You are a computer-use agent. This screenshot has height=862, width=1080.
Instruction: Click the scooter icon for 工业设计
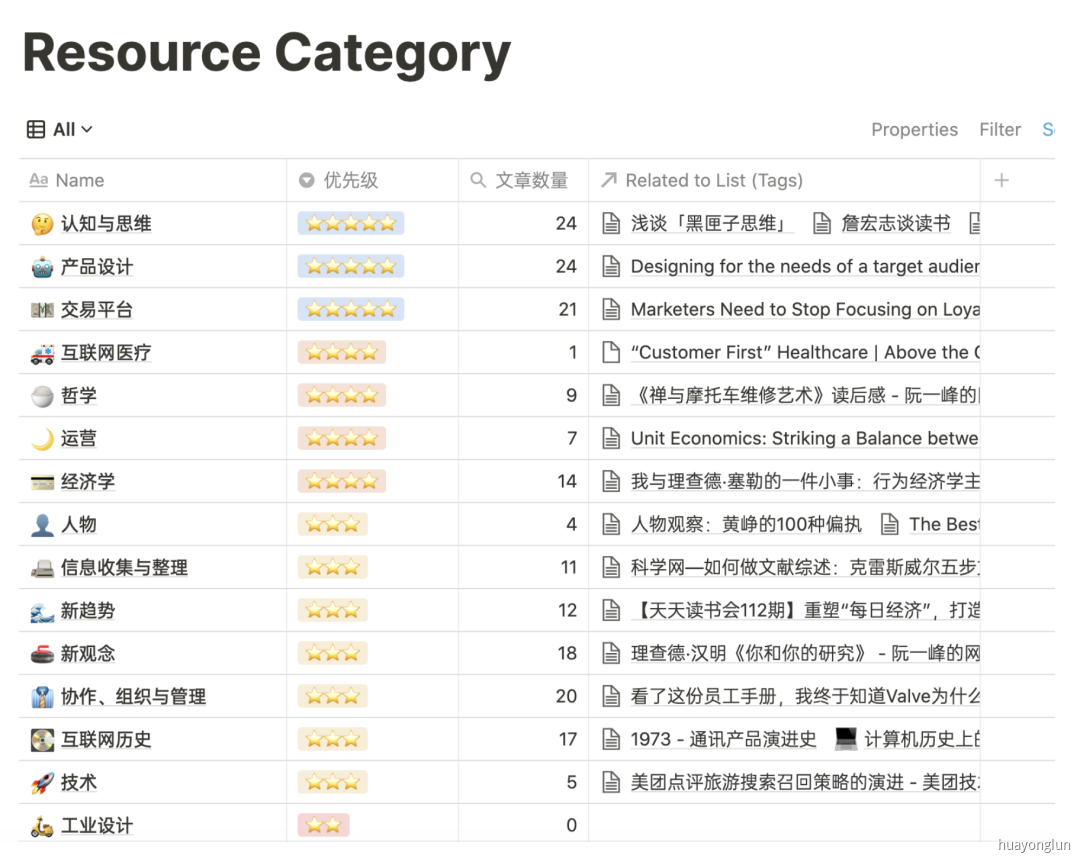(42, 825)
